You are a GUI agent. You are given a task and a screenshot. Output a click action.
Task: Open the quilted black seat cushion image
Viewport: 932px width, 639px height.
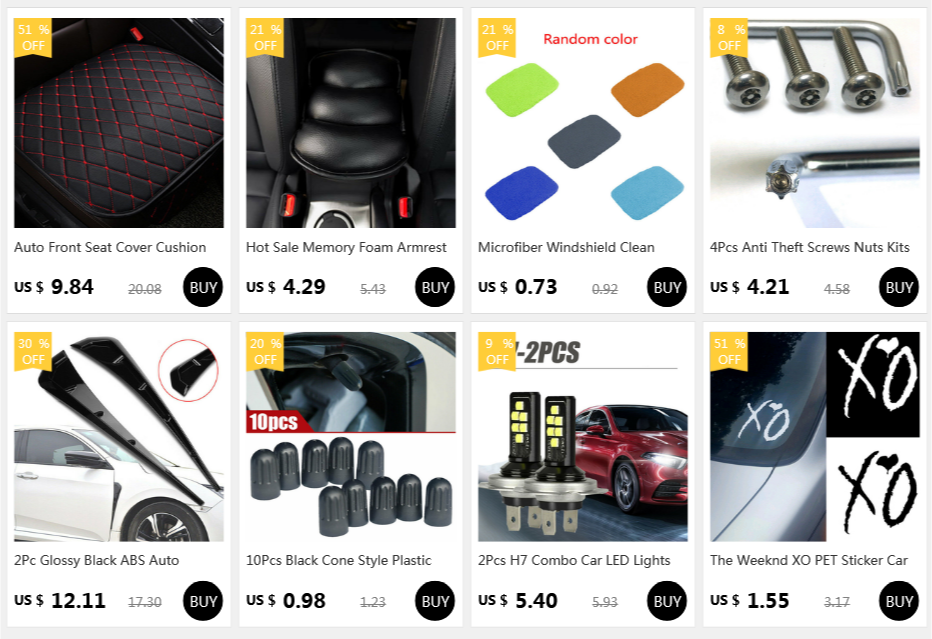coord(119,122)
